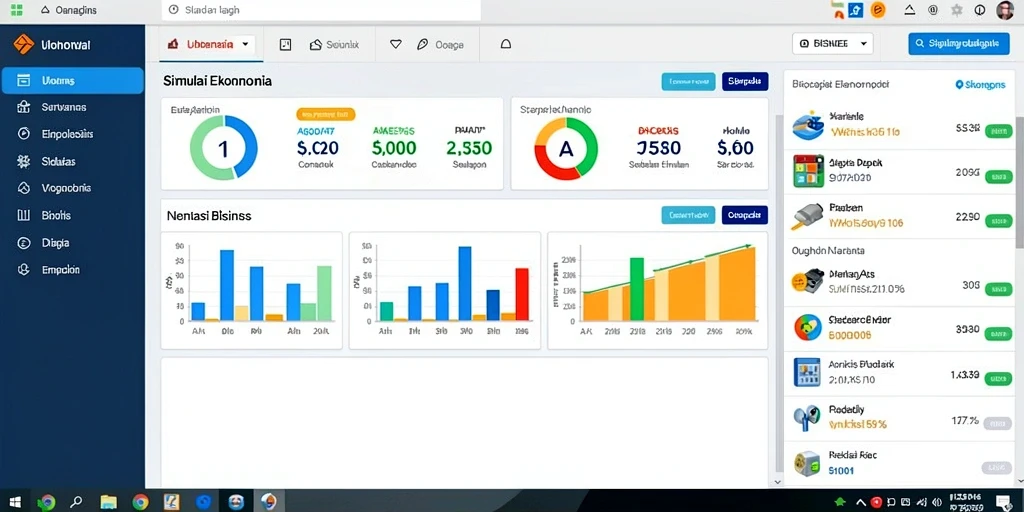1024x512 pixels.
Task: Select the Ulooms sidebar menu item
Action: click(72, 80)
